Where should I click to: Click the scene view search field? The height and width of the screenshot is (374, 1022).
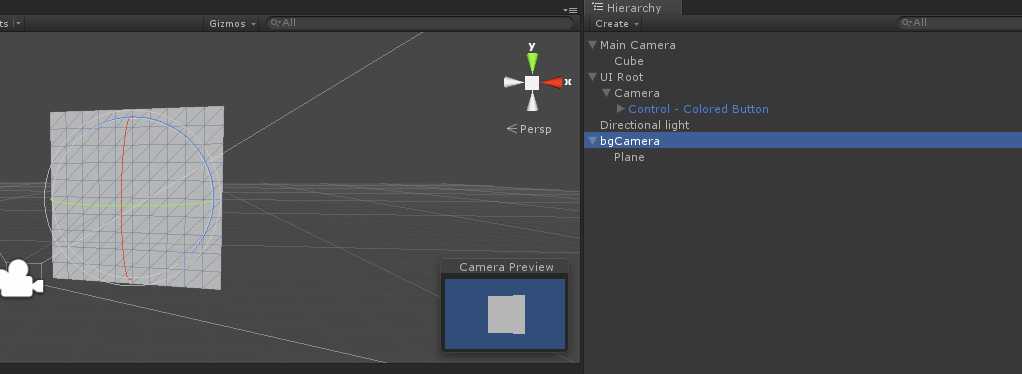[x=421, y=23]
